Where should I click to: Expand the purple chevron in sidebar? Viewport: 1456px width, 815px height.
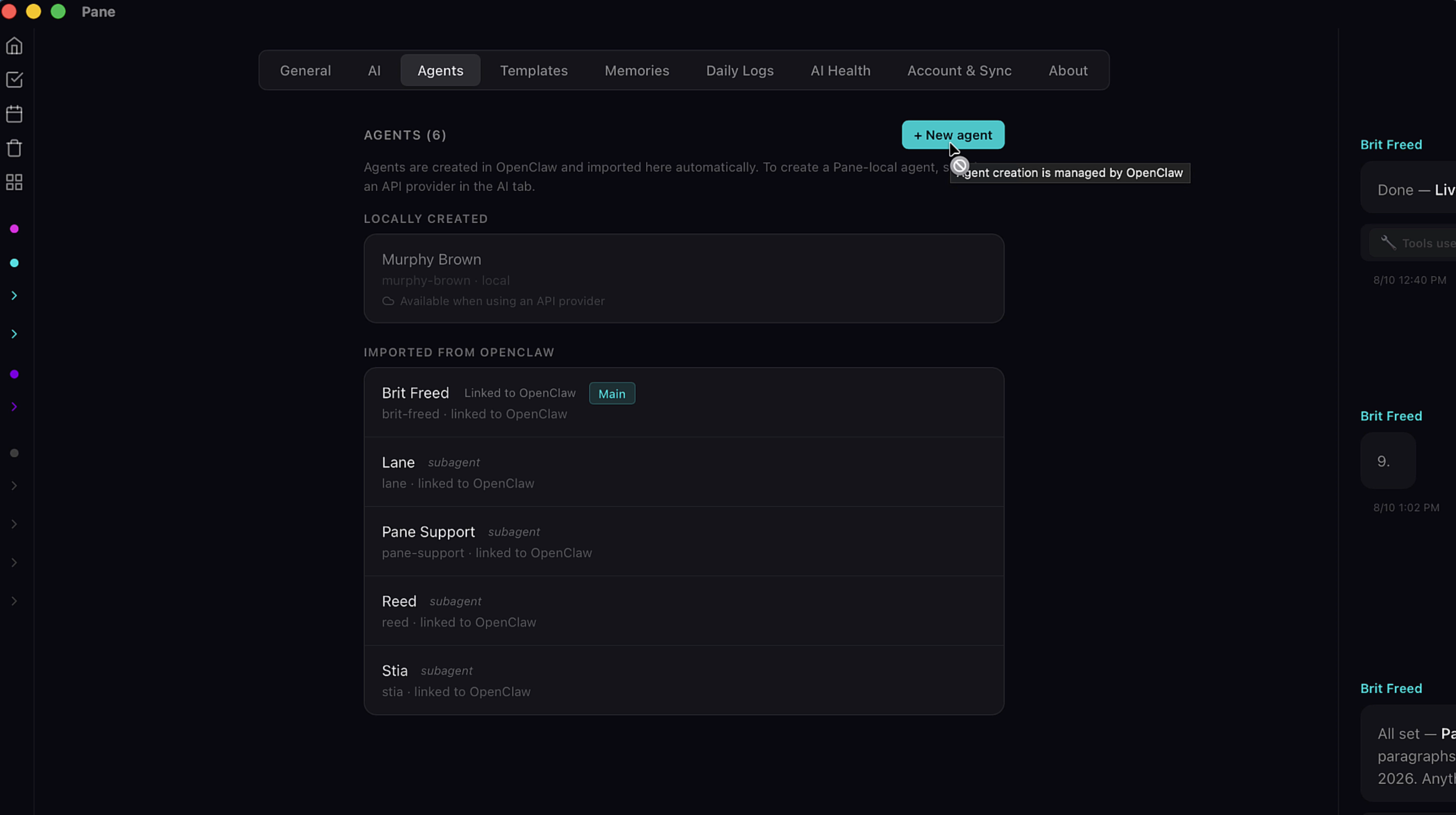(x=14, y=407)
